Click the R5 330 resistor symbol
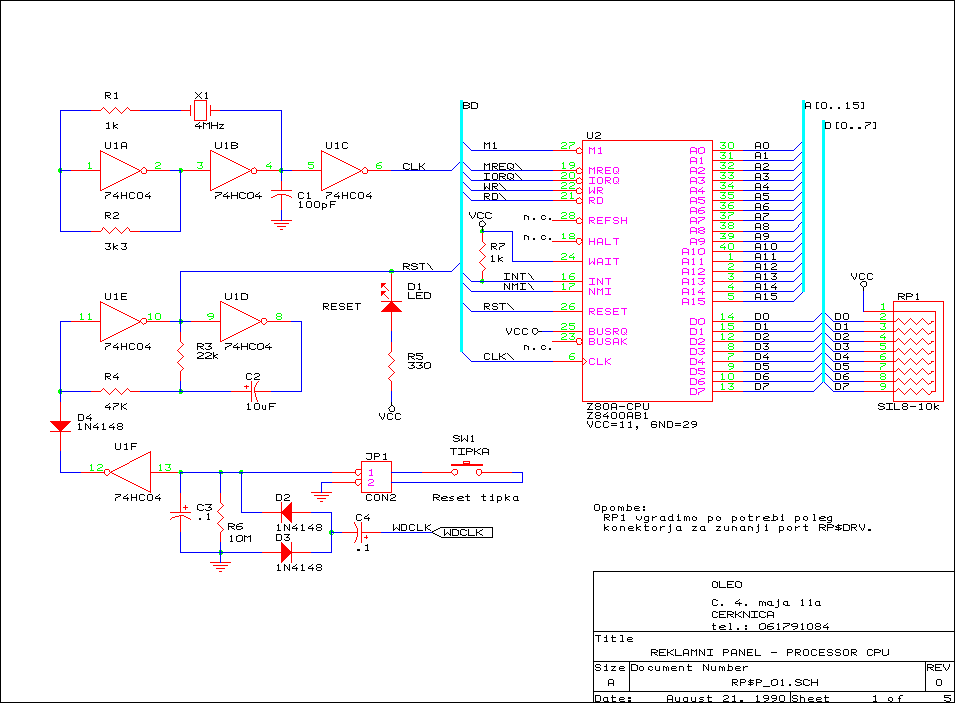The image size is (955, 703). pos(391,366)
